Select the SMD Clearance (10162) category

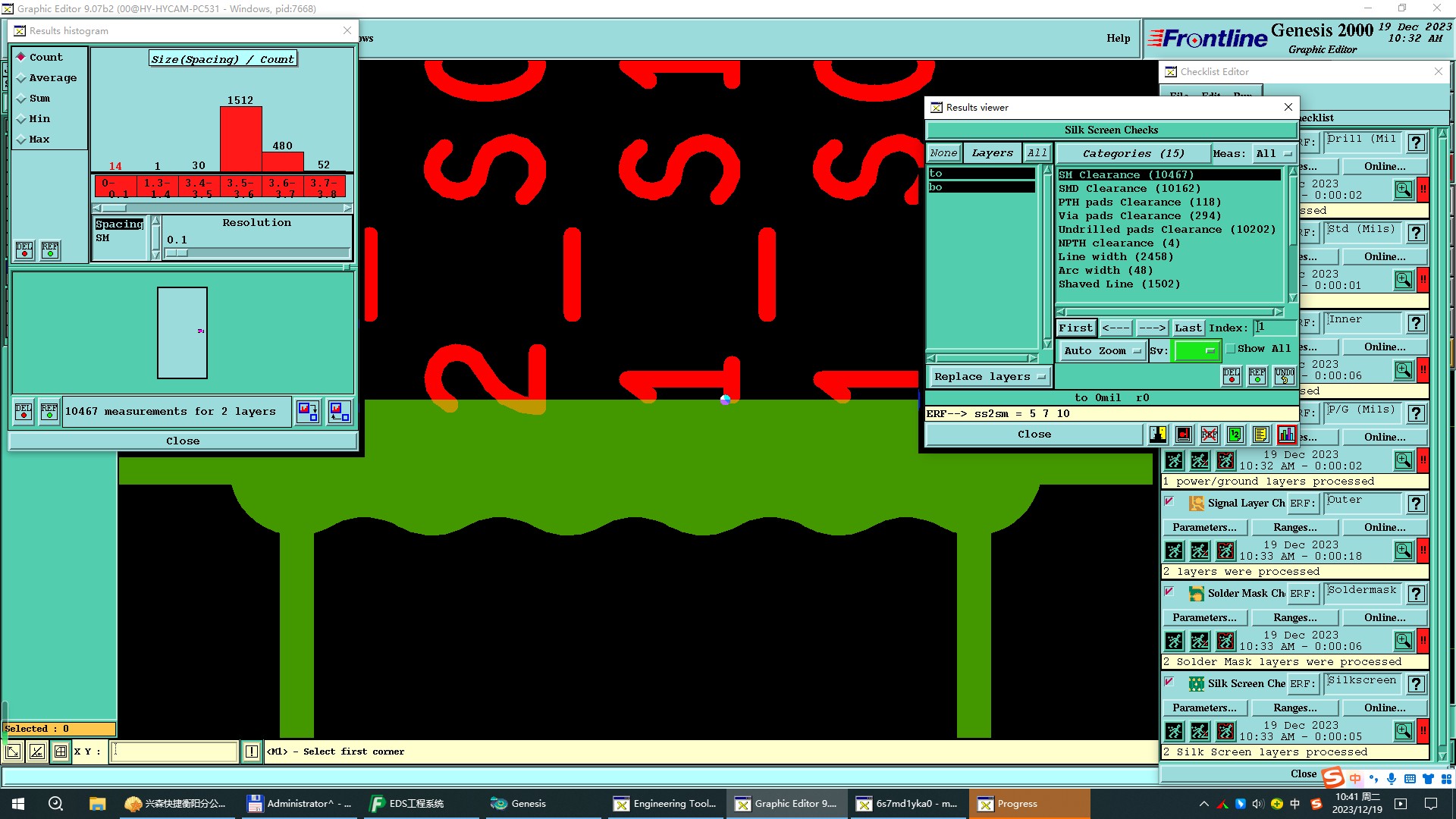click(x=1129, y=189)
